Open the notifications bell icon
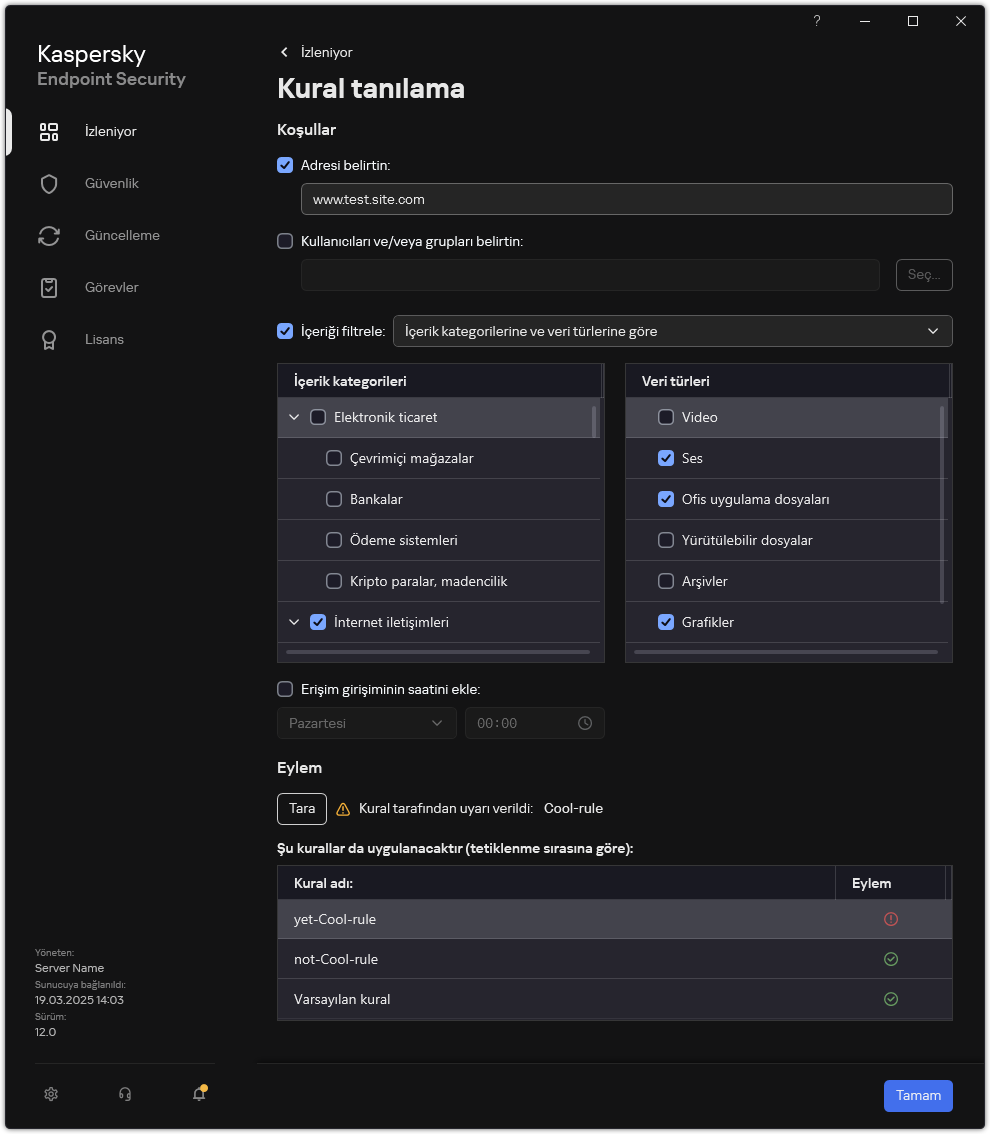This screenshot has height=1134, width=990. coord(199,1094)
